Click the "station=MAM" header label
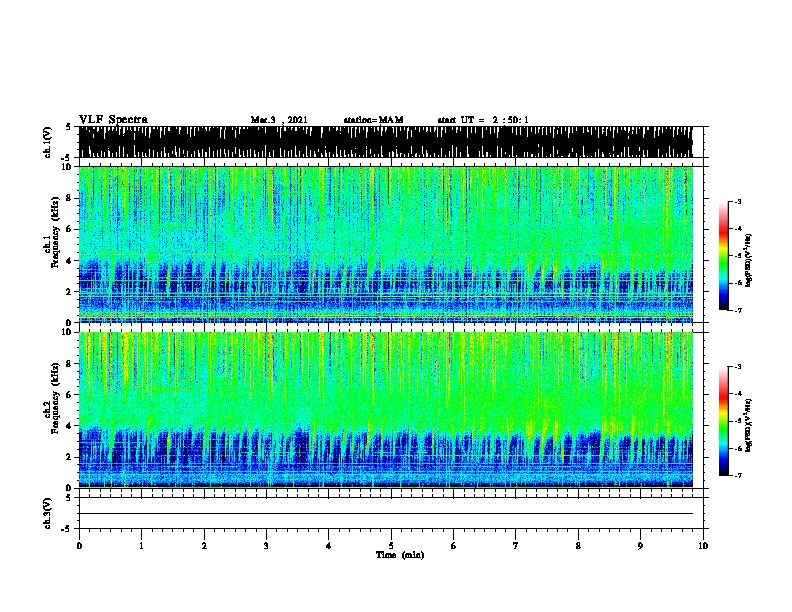 coord(373,120)
